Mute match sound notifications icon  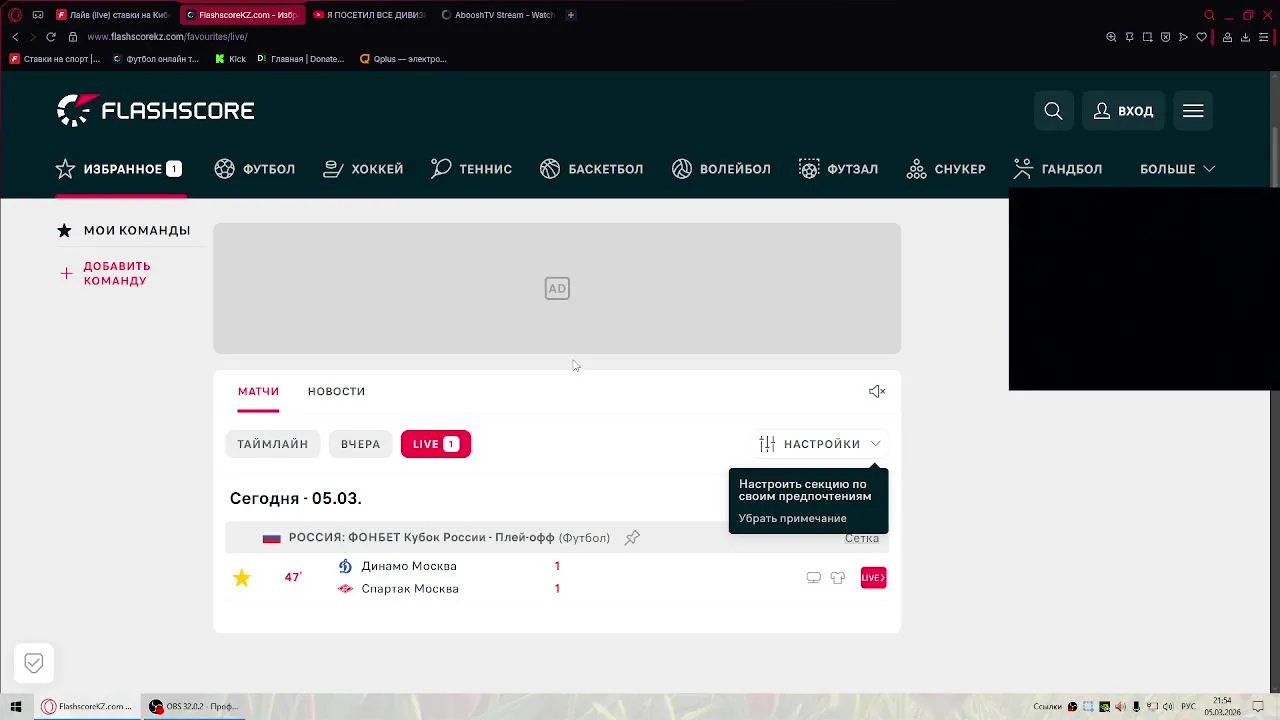click(877, 391)
